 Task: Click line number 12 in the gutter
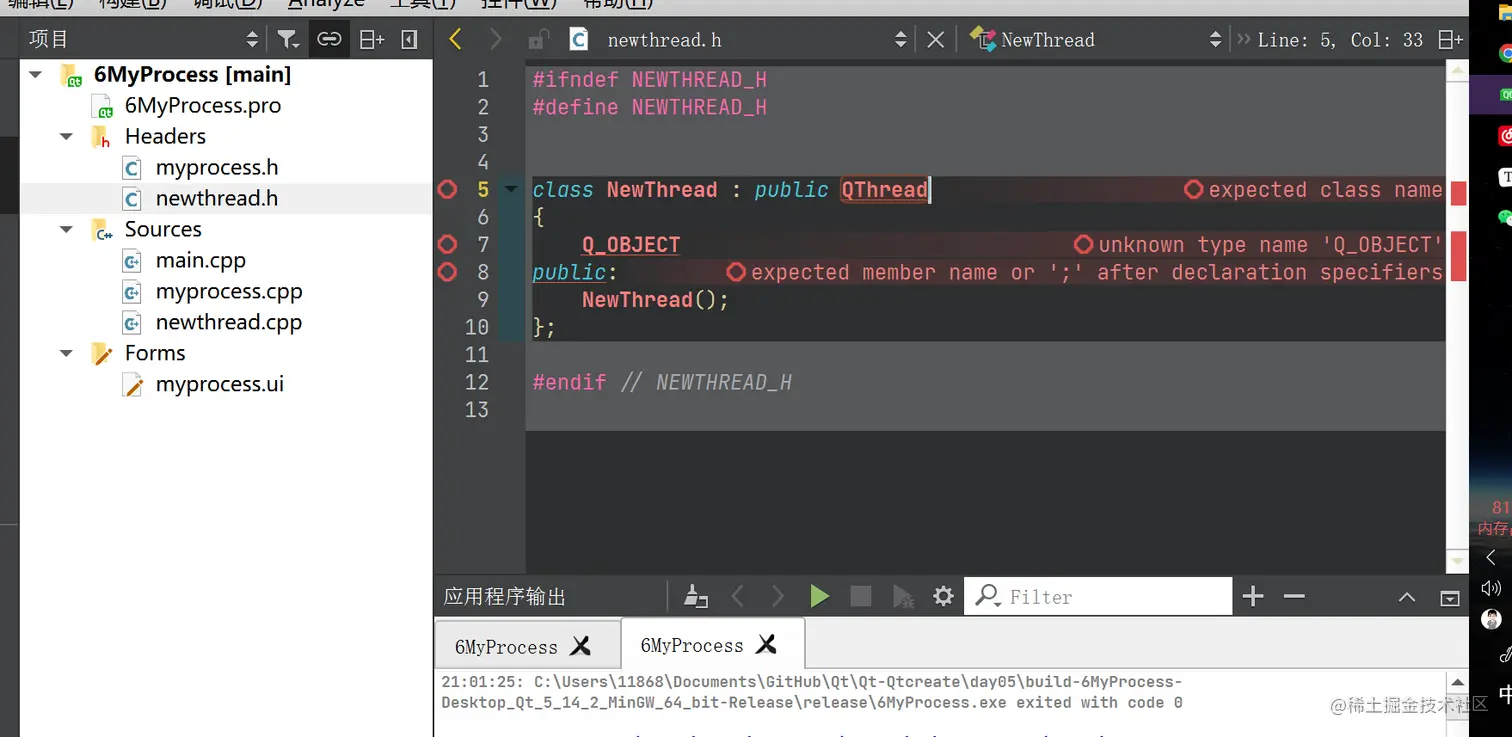[x=477, y=382]
